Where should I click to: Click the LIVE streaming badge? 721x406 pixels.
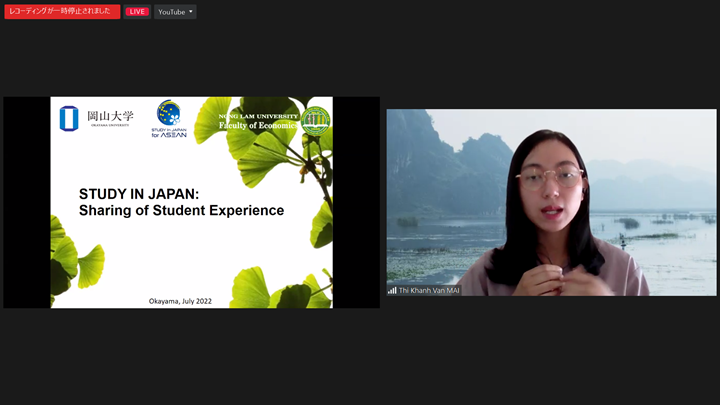point(137,12)
